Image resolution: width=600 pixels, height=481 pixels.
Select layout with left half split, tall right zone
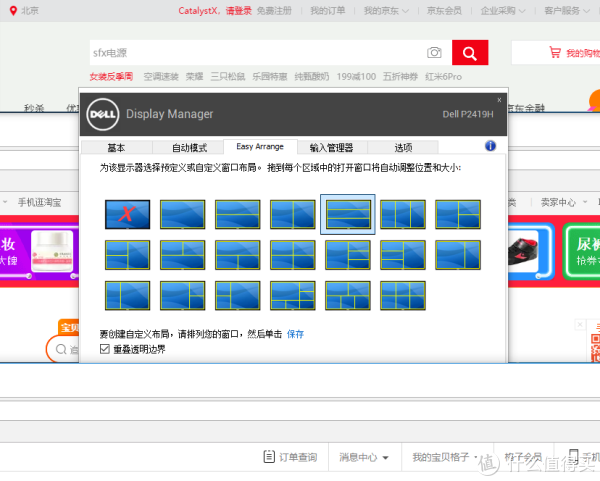[127, 255]
